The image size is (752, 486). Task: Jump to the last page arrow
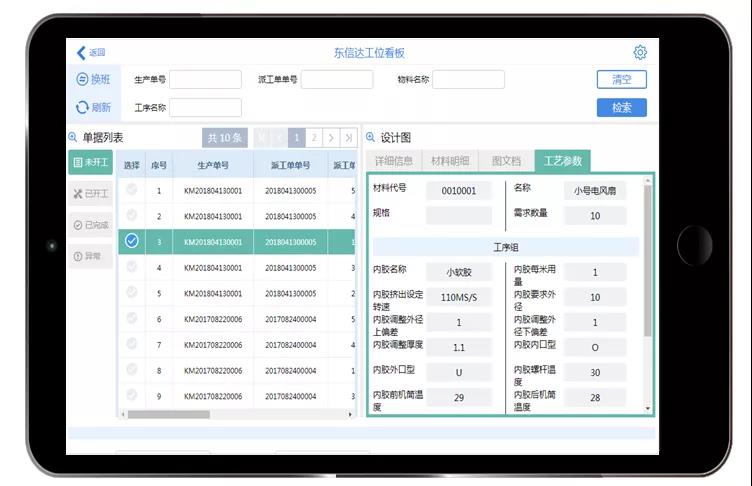(348, 138)
